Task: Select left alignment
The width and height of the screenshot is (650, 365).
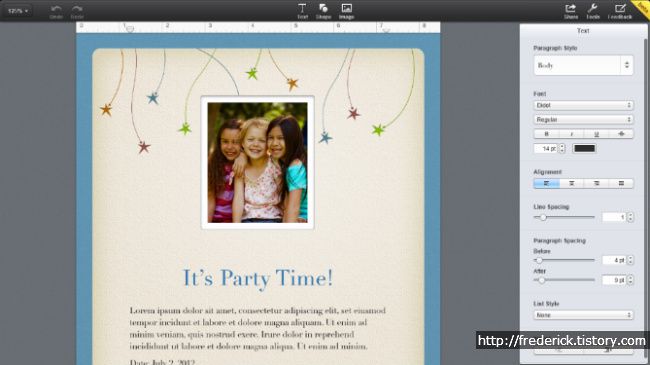Action: coord(546,183)
